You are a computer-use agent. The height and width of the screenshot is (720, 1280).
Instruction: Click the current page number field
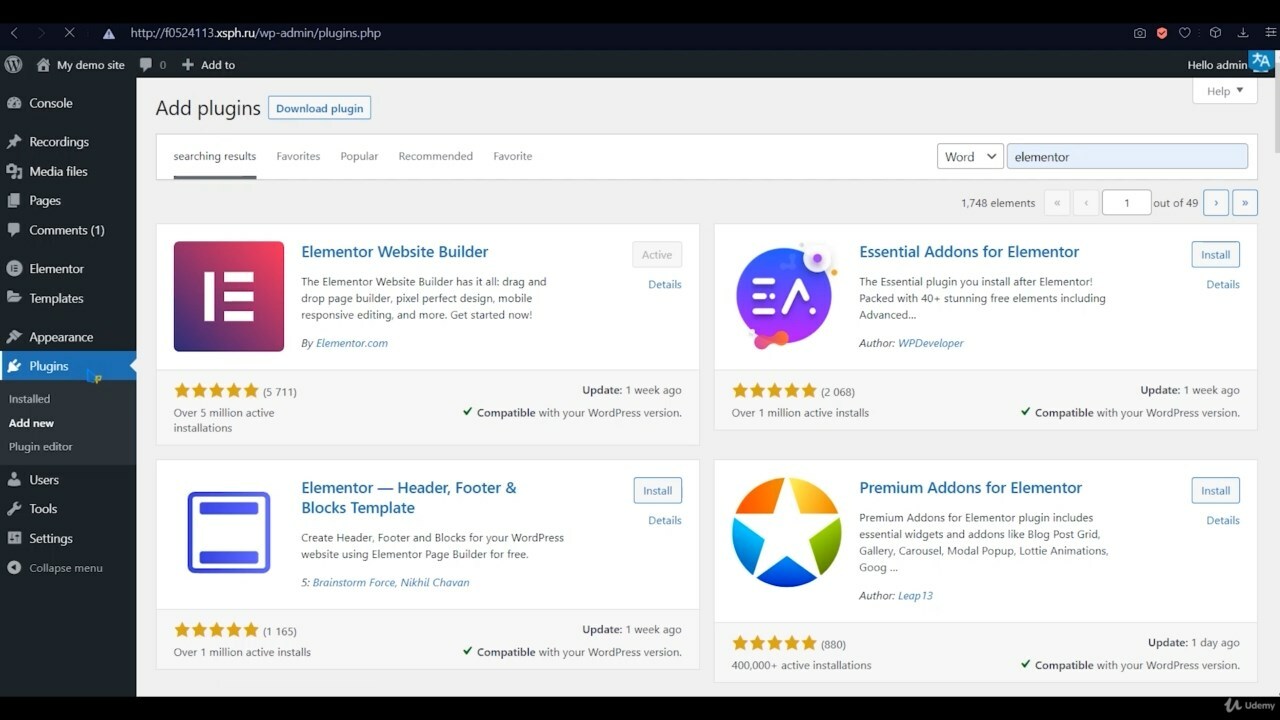click(1126, 203)
